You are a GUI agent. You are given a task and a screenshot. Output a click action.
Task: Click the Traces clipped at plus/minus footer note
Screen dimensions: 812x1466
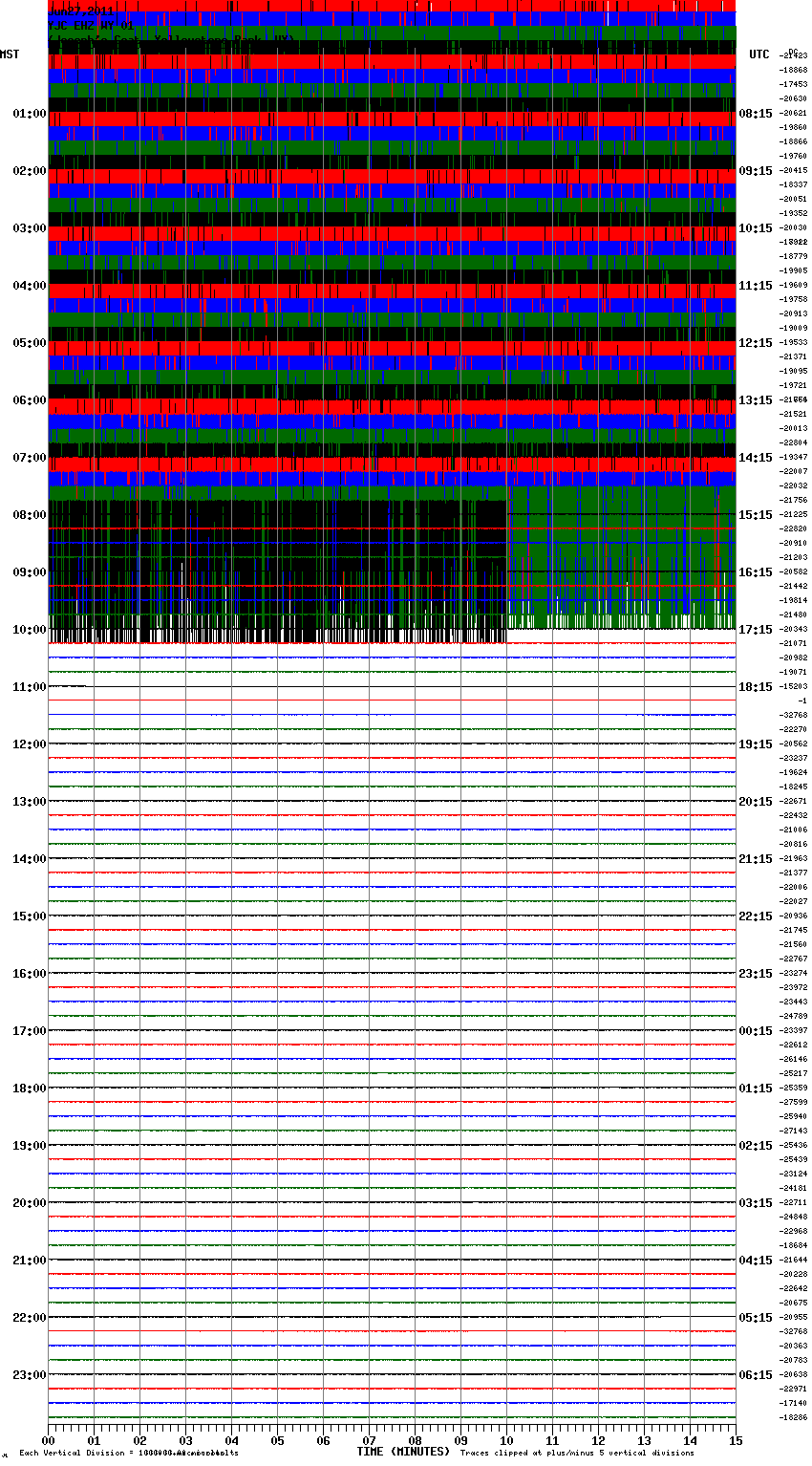point(577,1453)
